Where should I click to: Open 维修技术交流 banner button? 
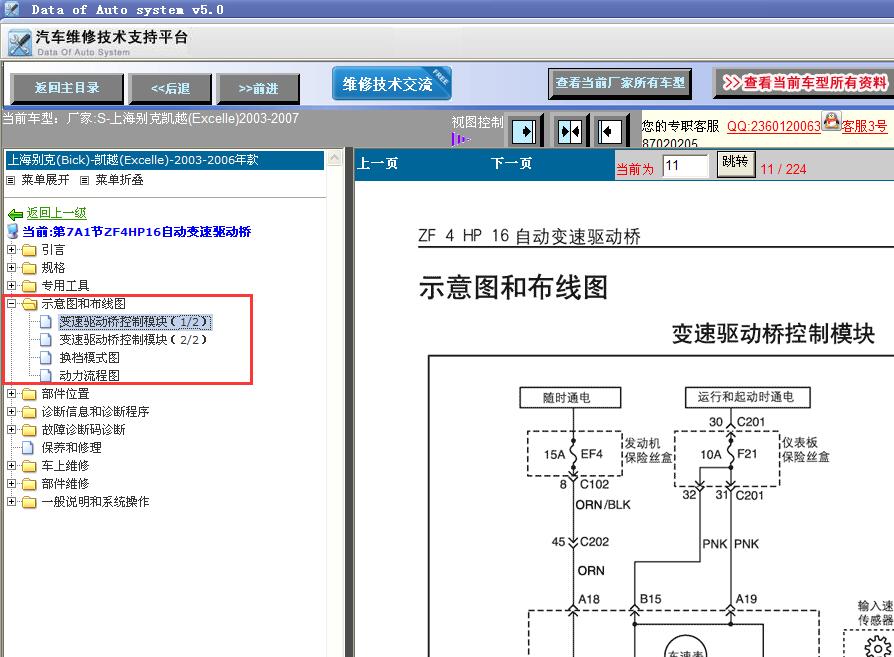(392, 83)
